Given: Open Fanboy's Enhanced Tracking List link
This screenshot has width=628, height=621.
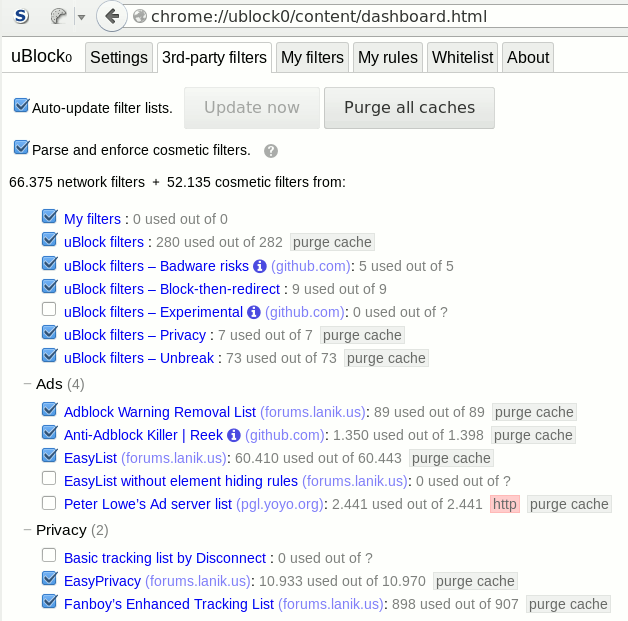Looking at the screenshot, I should pyautogui.click(x=169, y=604).
